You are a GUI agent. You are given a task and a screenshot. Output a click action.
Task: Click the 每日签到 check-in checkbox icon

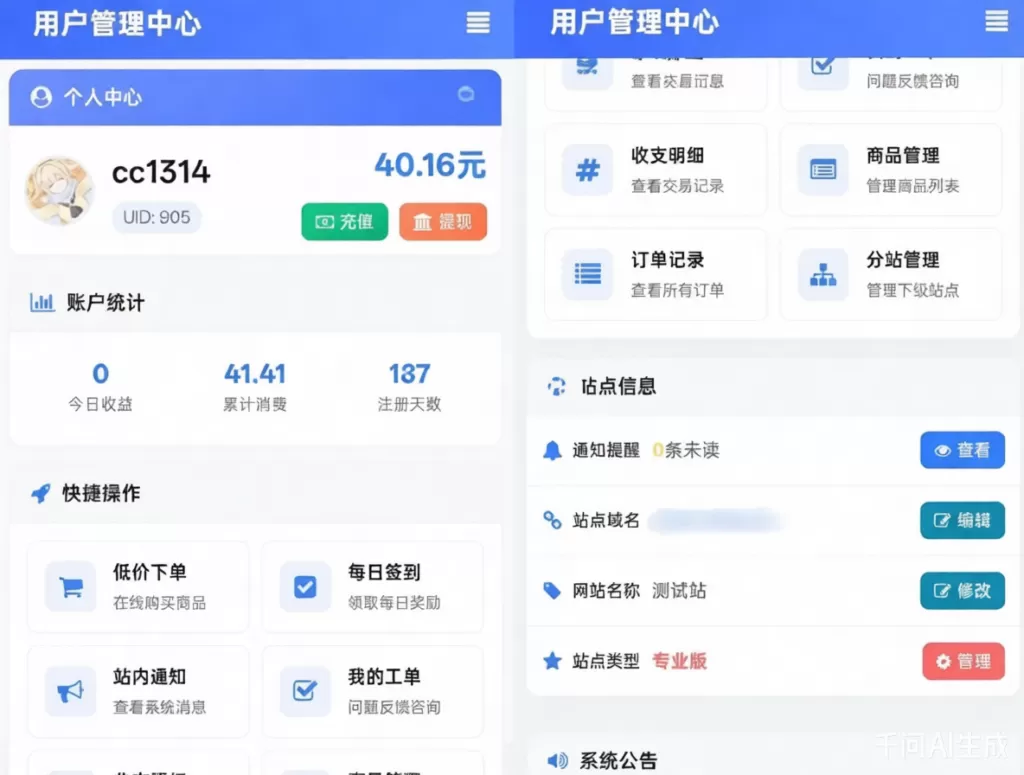305,587
